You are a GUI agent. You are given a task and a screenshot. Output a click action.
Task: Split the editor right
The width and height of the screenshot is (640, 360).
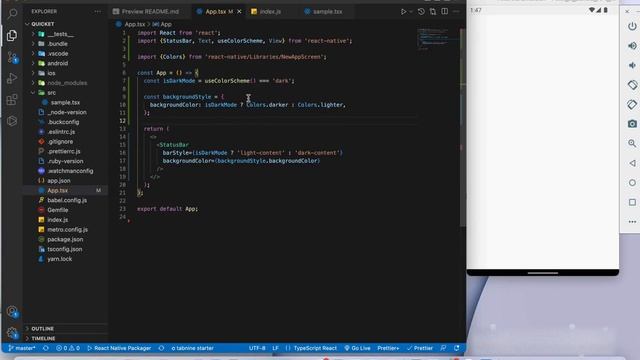[444, 11]
